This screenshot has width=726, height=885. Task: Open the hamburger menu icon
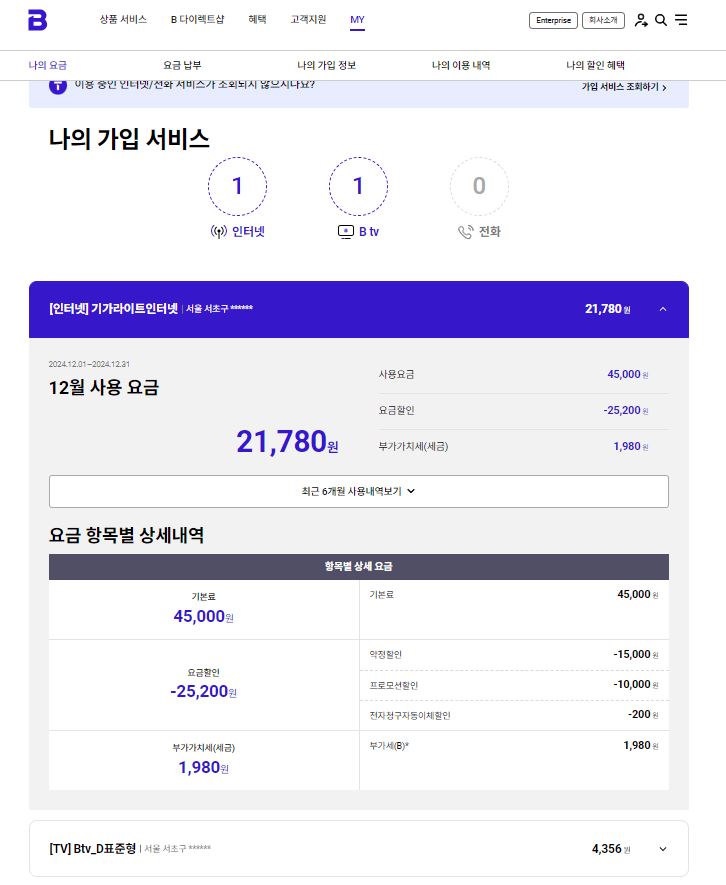[x=681, y=20]
